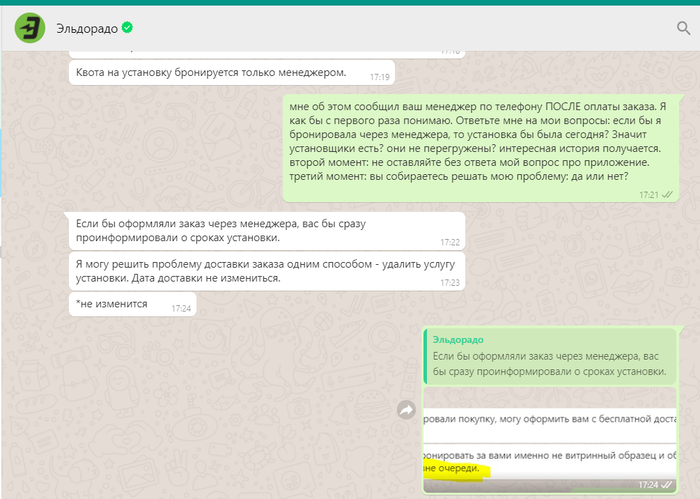Click the 17:24 checkmarks on the image message
The image size is (700, 499).
tap(667, 485)
